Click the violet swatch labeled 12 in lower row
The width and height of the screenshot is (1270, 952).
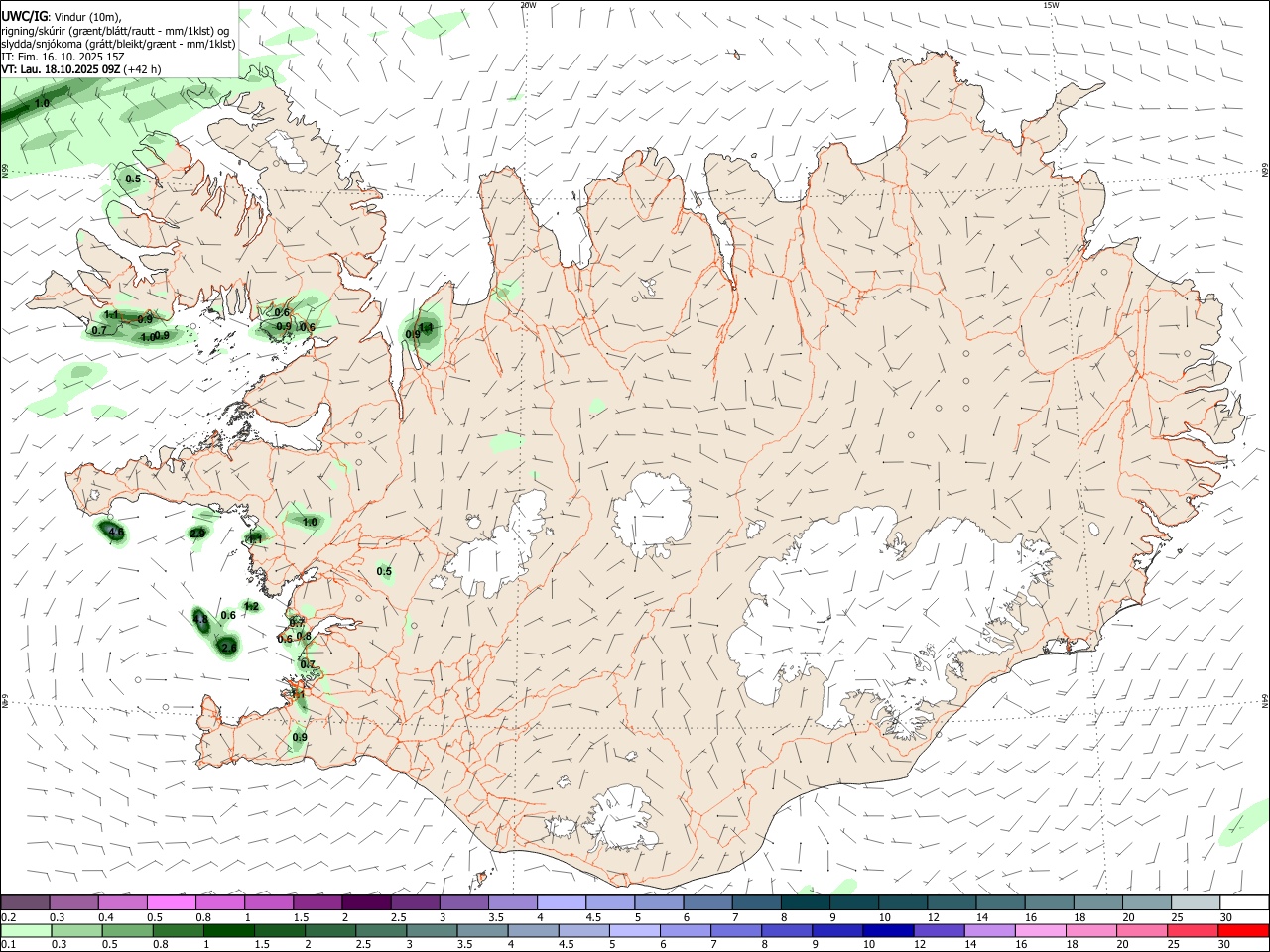pos(939,930)
